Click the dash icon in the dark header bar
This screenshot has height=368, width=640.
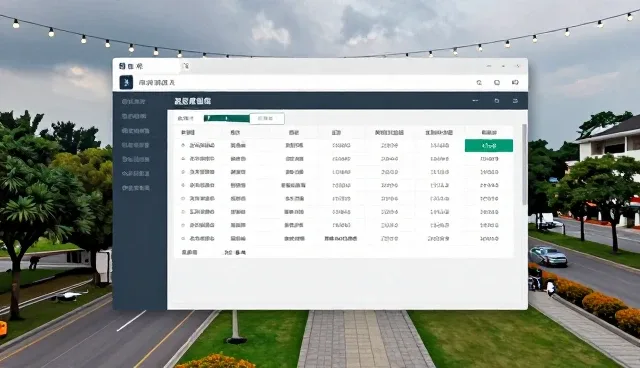pyautogui.click(x=476, y=100)
